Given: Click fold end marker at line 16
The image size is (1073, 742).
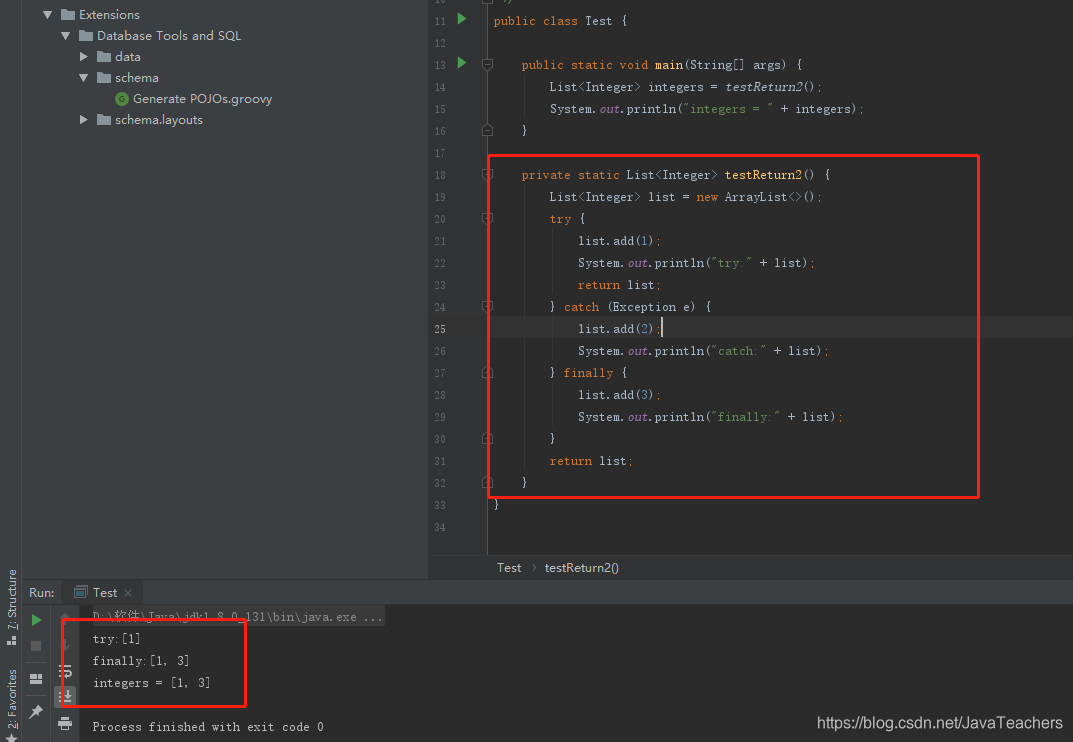Looking at the screenshot, I should tap(487, 130).
